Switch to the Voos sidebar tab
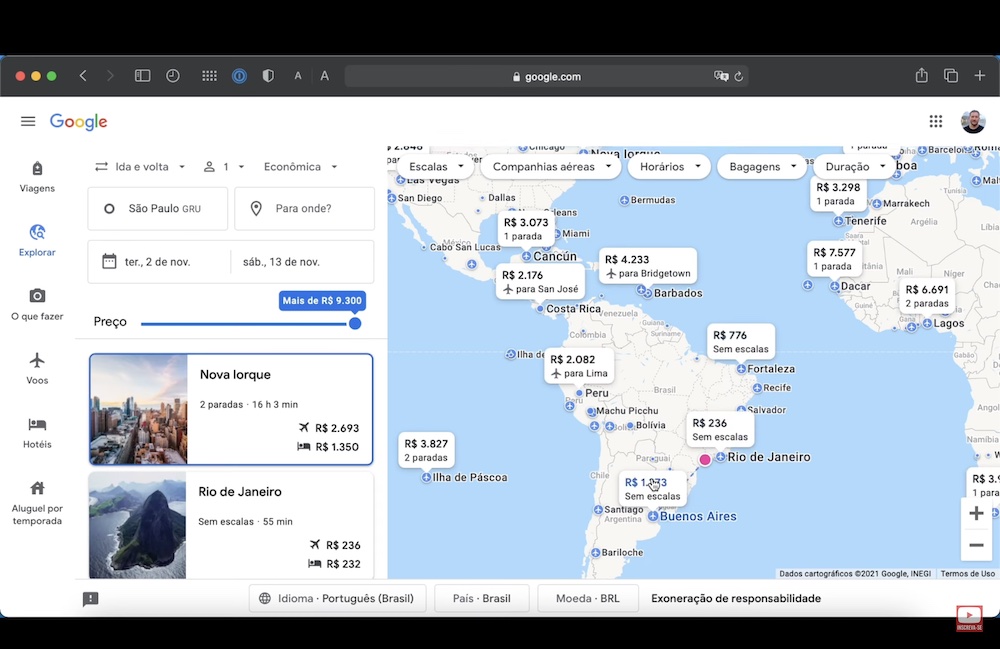Viewport: 1000px width, 649px height. pyautogui.click(x=37, y=368)
